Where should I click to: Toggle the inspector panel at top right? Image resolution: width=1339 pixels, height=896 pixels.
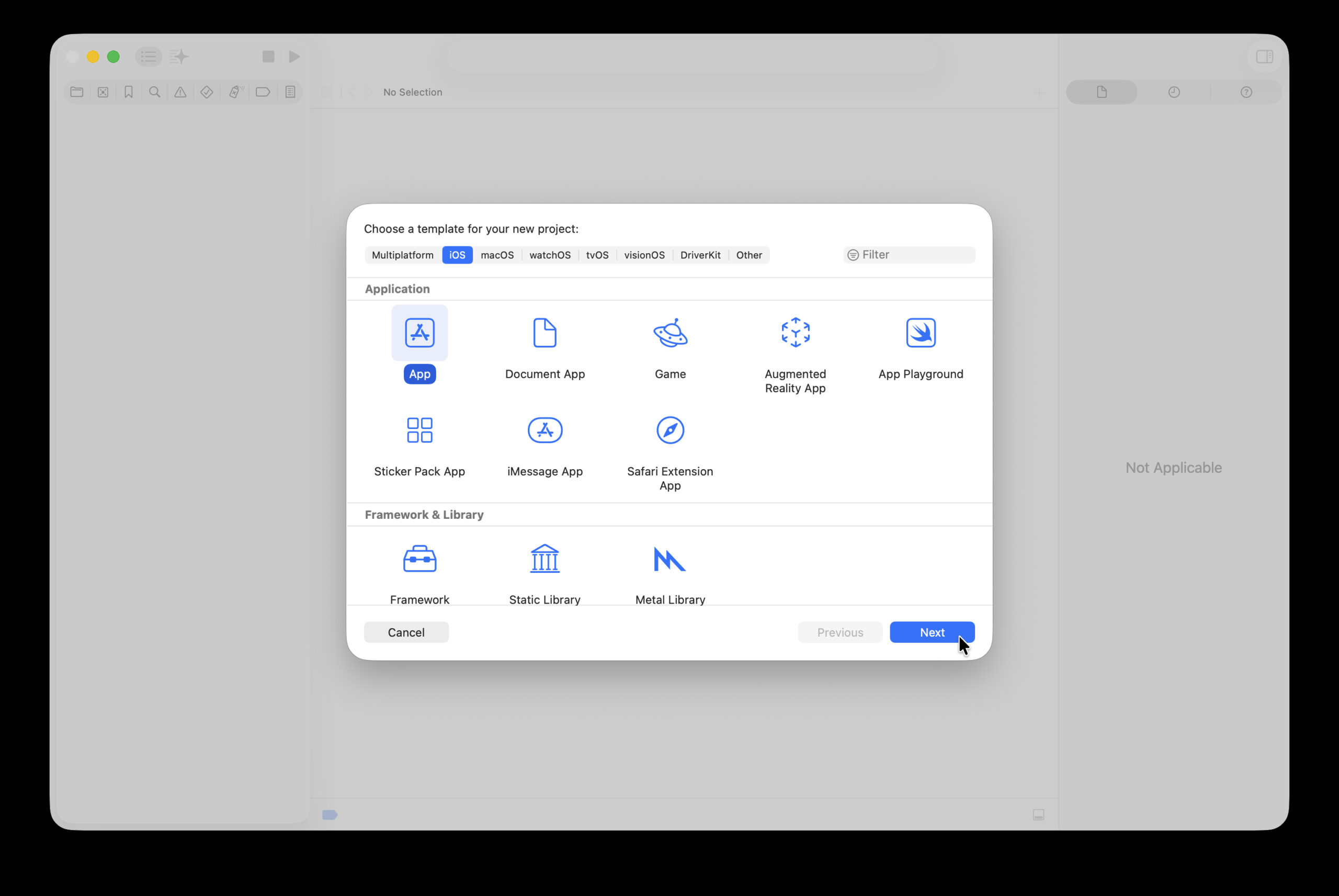[x=1264, y=56]
